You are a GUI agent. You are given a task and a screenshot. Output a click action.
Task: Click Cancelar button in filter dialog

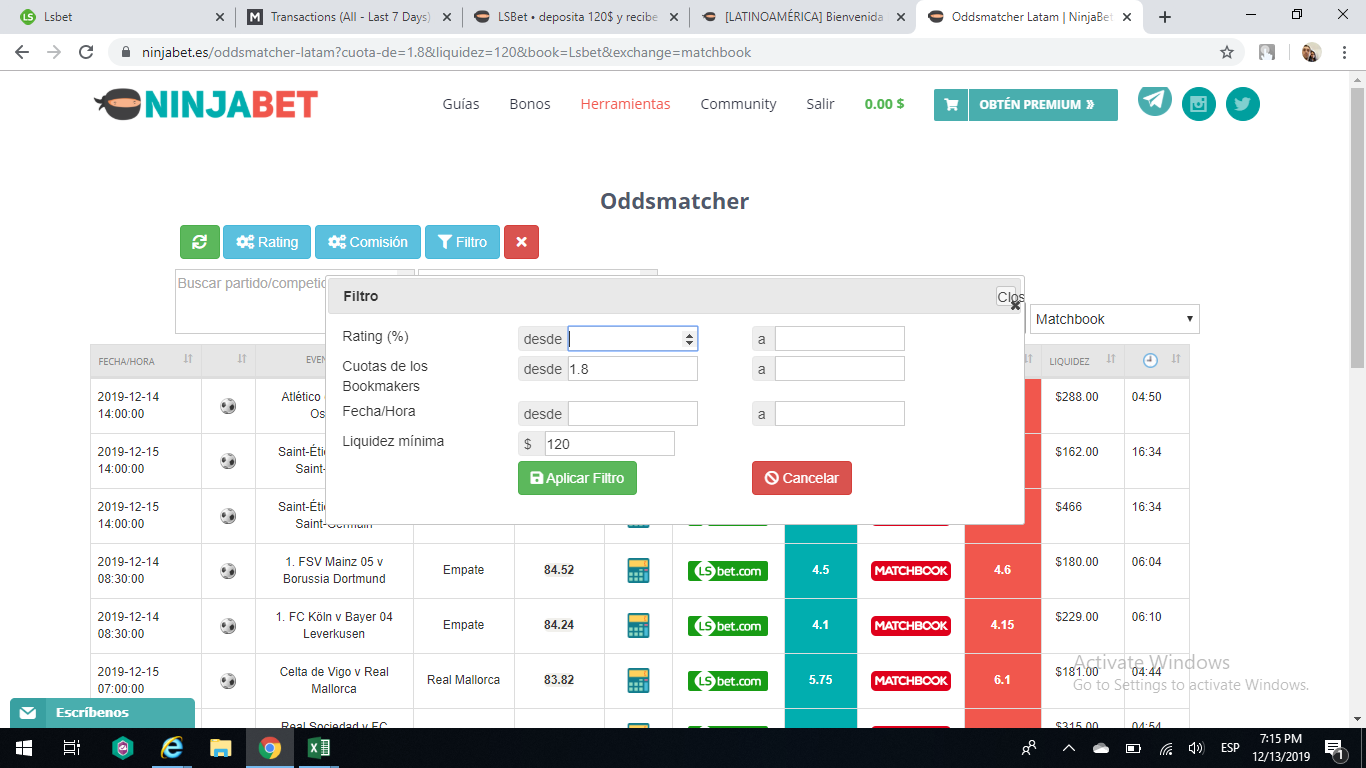802,478
